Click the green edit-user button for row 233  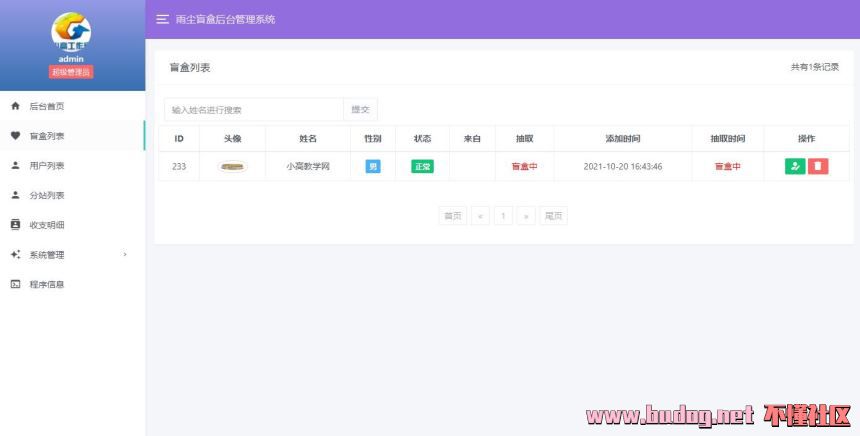[795, 166]
